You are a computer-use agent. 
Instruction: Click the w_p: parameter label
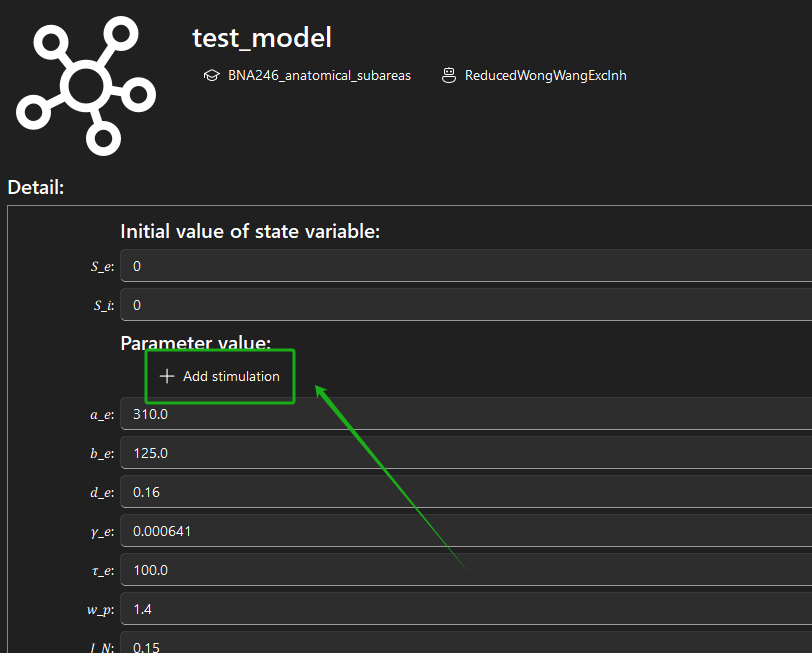point(100,610)
